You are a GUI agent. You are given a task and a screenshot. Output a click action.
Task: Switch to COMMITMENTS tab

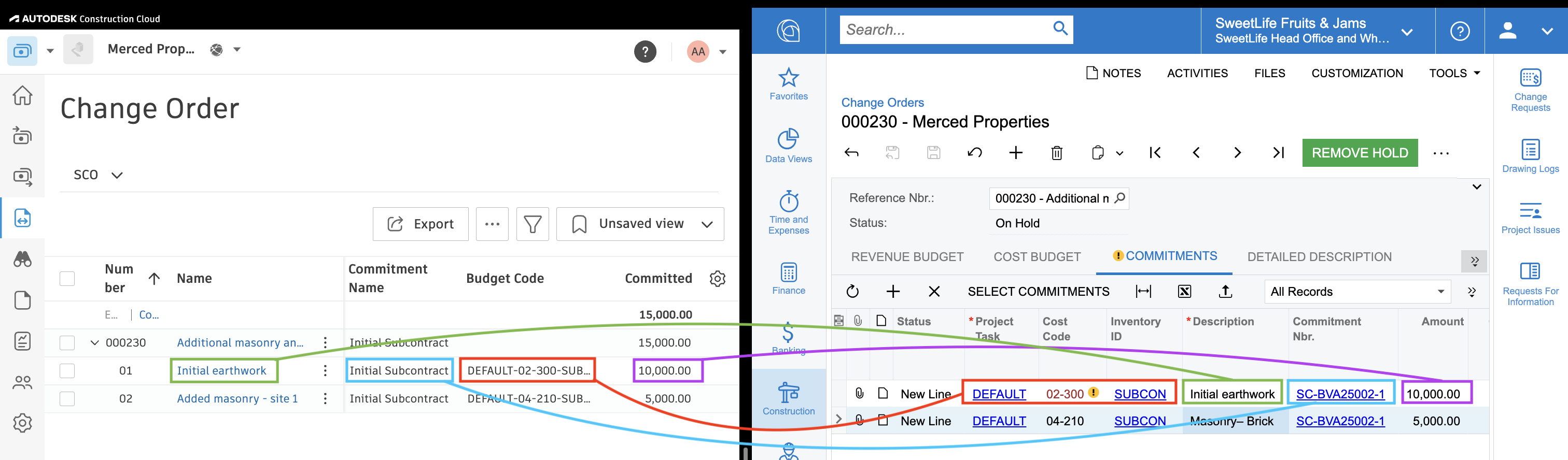(1165, 256)
